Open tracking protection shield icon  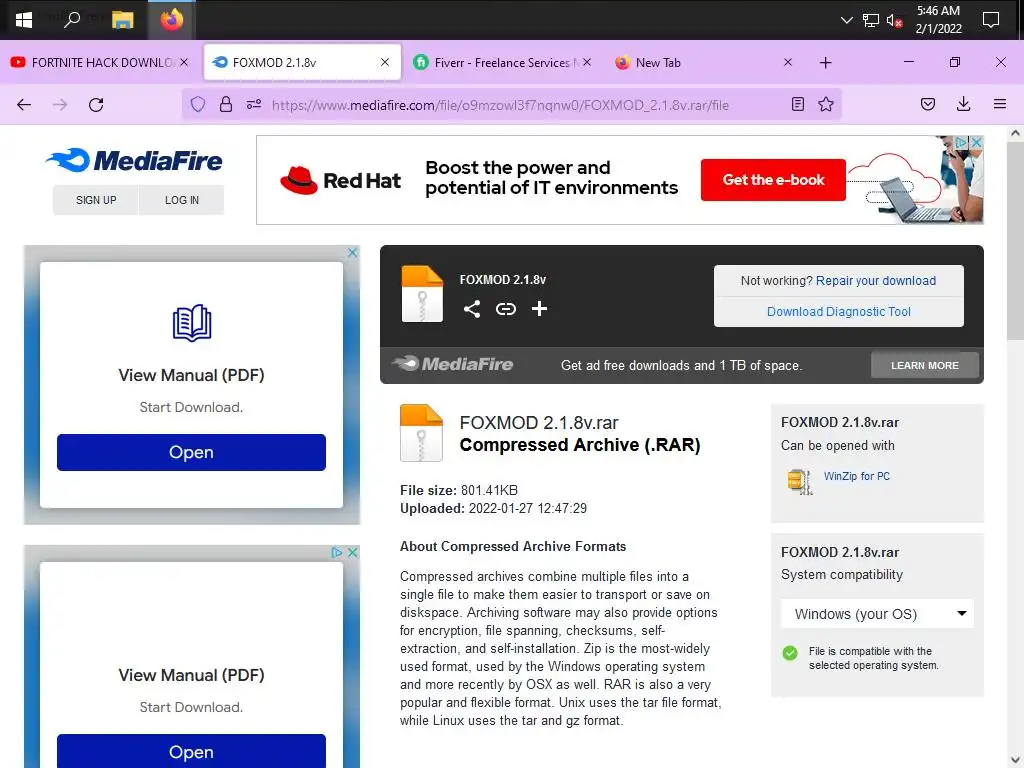tap(198, 104)
